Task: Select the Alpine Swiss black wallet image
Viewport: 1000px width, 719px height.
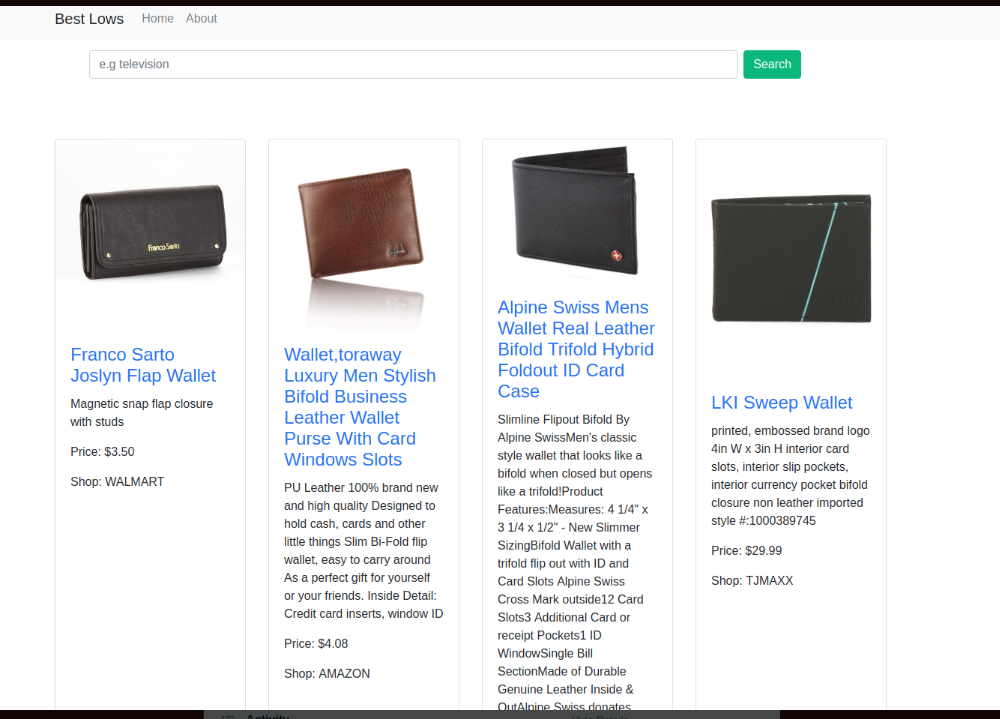Action: [x=577, y=211]
